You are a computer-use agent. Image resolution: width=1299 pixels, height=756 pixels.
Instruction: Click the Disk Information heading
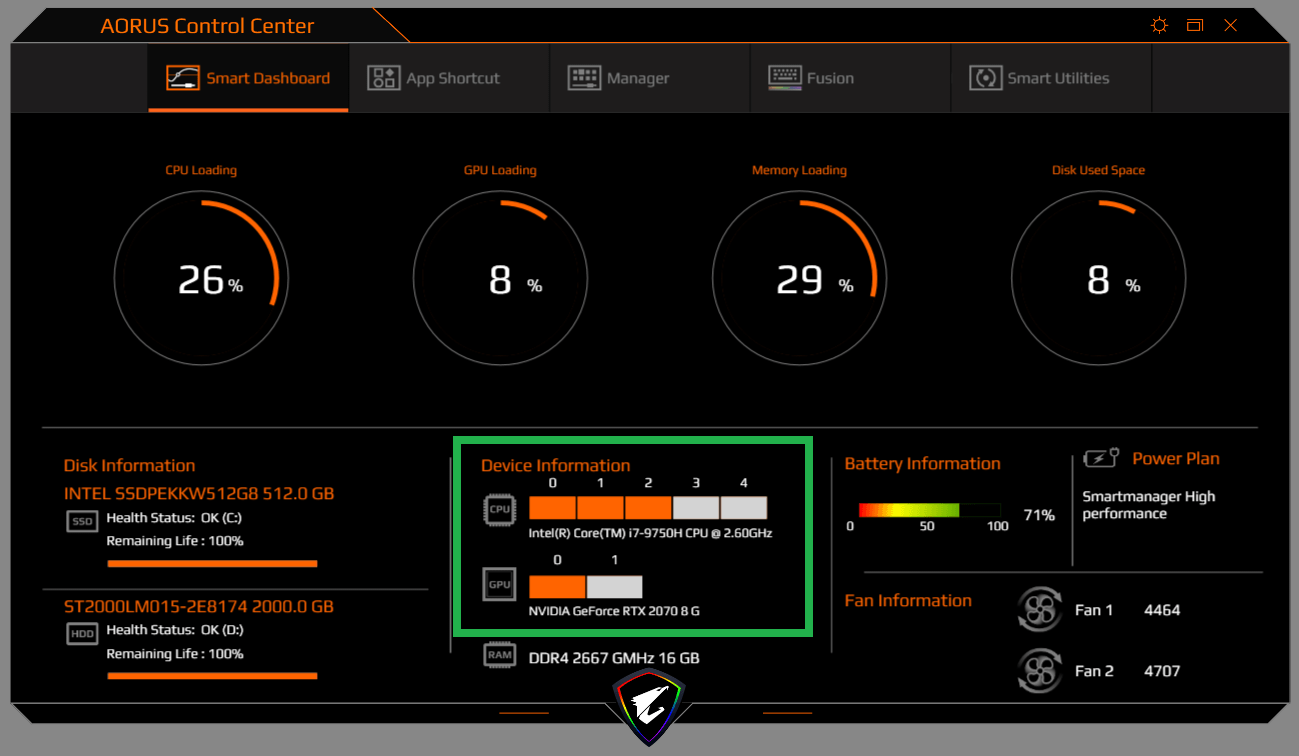click(x=129, y=465)
